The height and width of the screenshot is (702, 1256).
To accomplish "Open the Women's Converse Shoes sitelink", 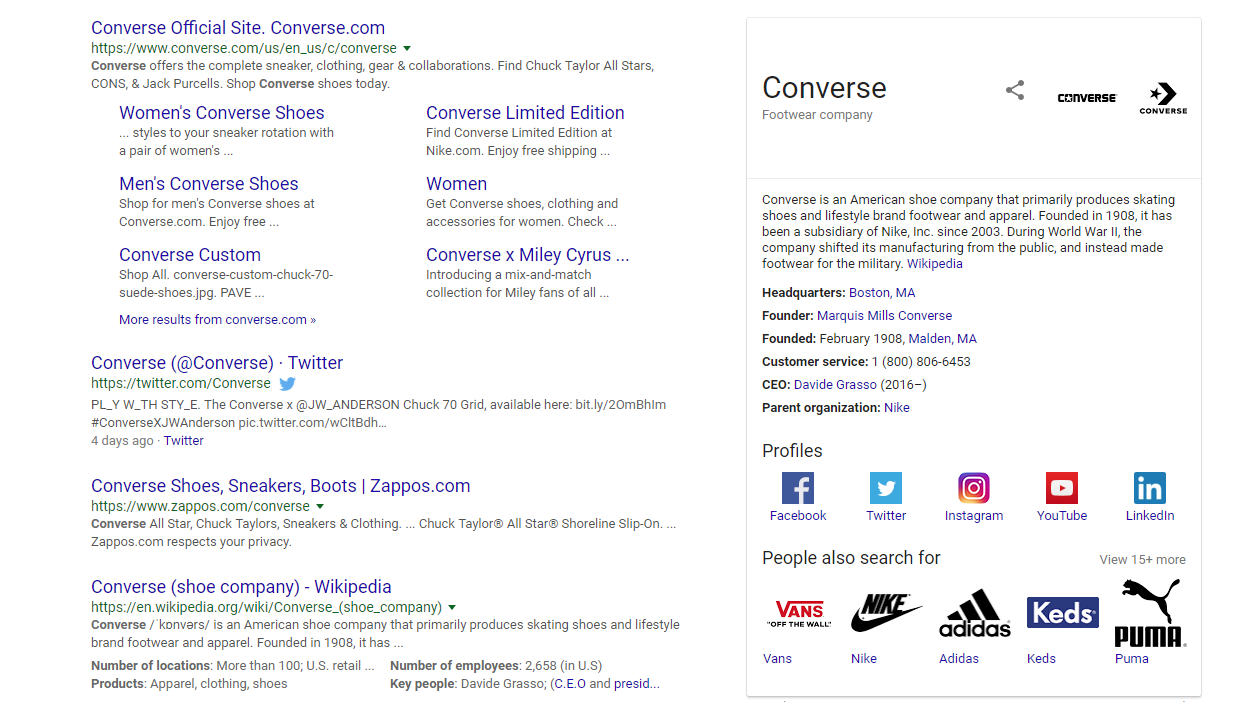I will pyautogui.click(x=222, y=113).
